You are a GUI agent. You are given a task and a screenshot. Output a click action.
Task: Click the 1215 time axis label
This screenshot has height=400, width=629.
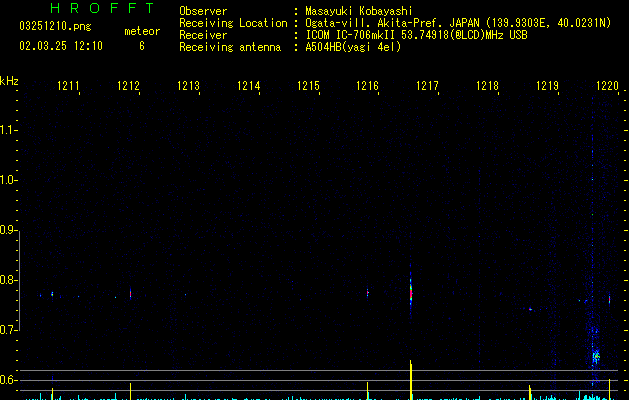(x=308, y=86)
